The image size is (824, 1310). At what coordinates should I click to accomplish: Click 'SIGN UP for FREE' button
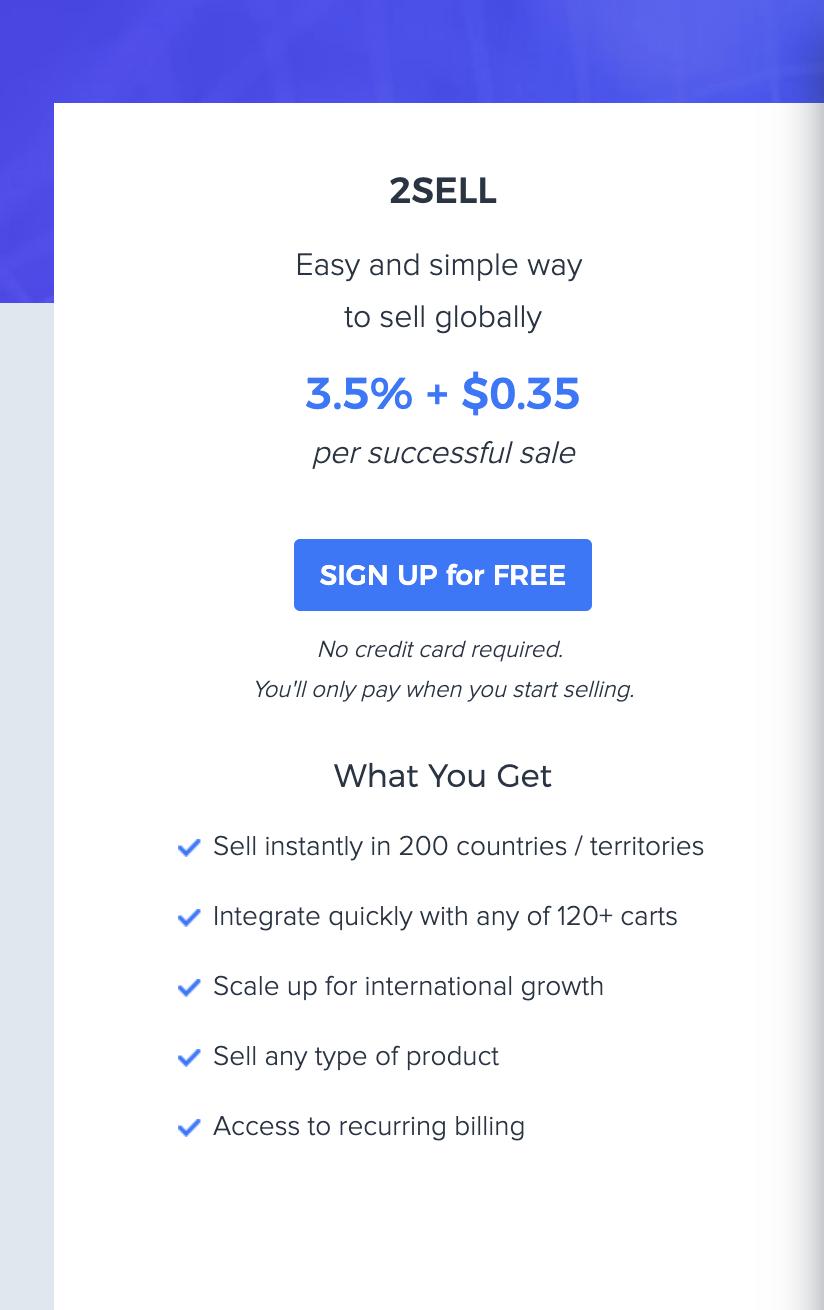[442, 575]
